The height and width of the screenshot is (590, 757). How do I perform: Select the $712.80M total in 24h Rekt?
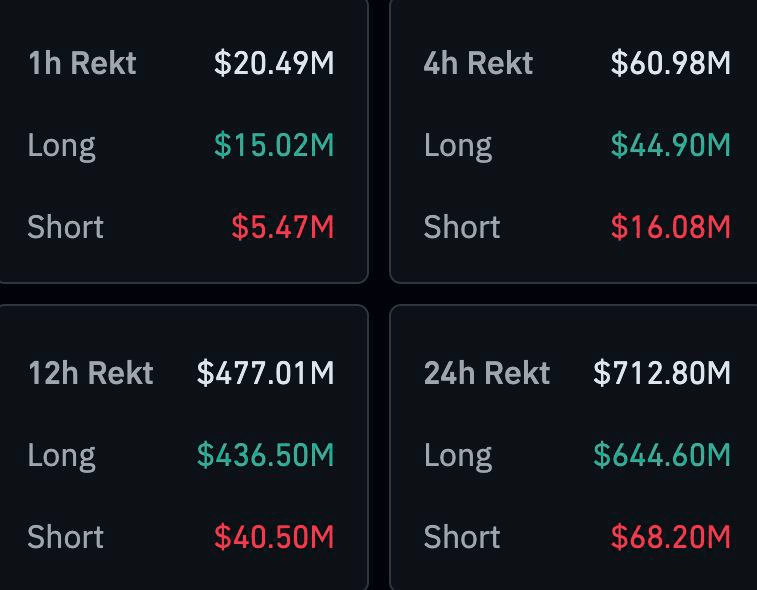tap(662, 374)
